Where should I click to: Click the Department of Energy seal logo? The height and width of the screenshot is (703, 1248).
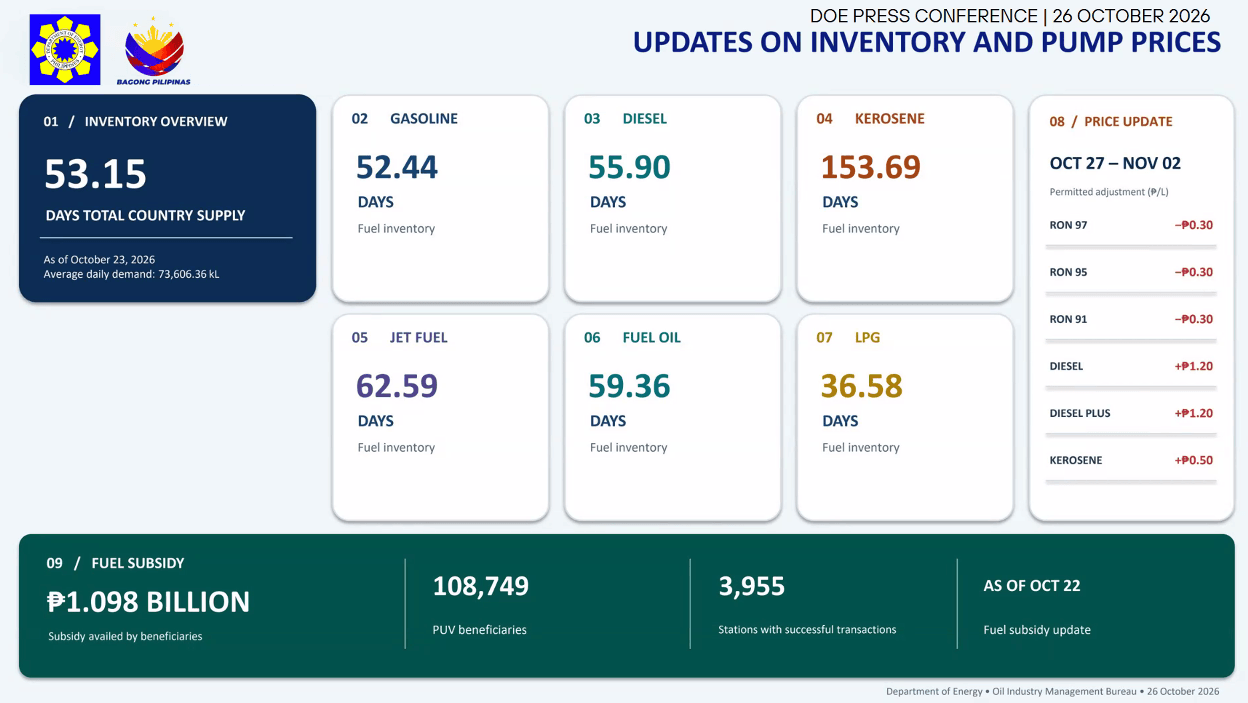pos(65,49)
